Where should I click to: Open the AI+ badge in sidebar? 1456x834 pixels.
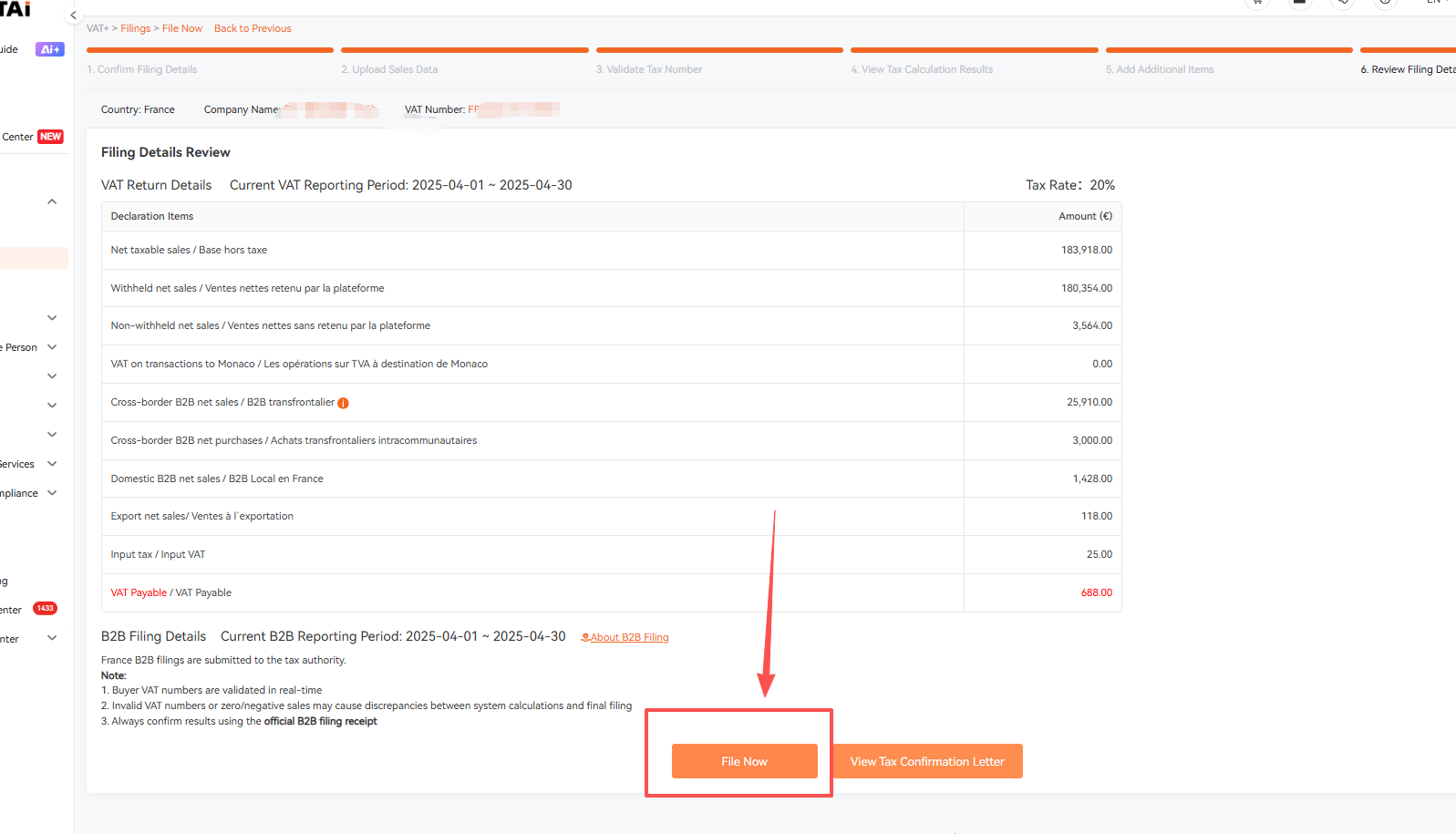point(49,49)
